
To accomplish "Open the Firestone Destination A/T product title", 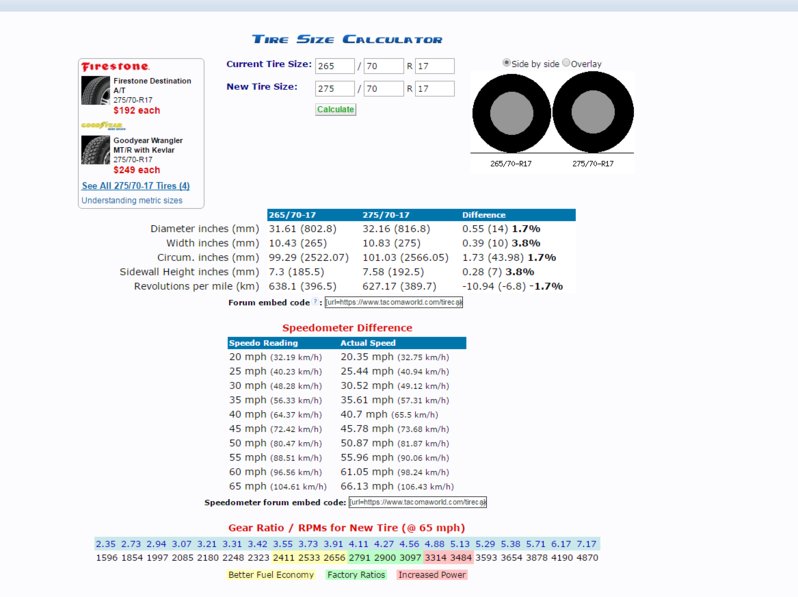I will [x=152, y=86].
